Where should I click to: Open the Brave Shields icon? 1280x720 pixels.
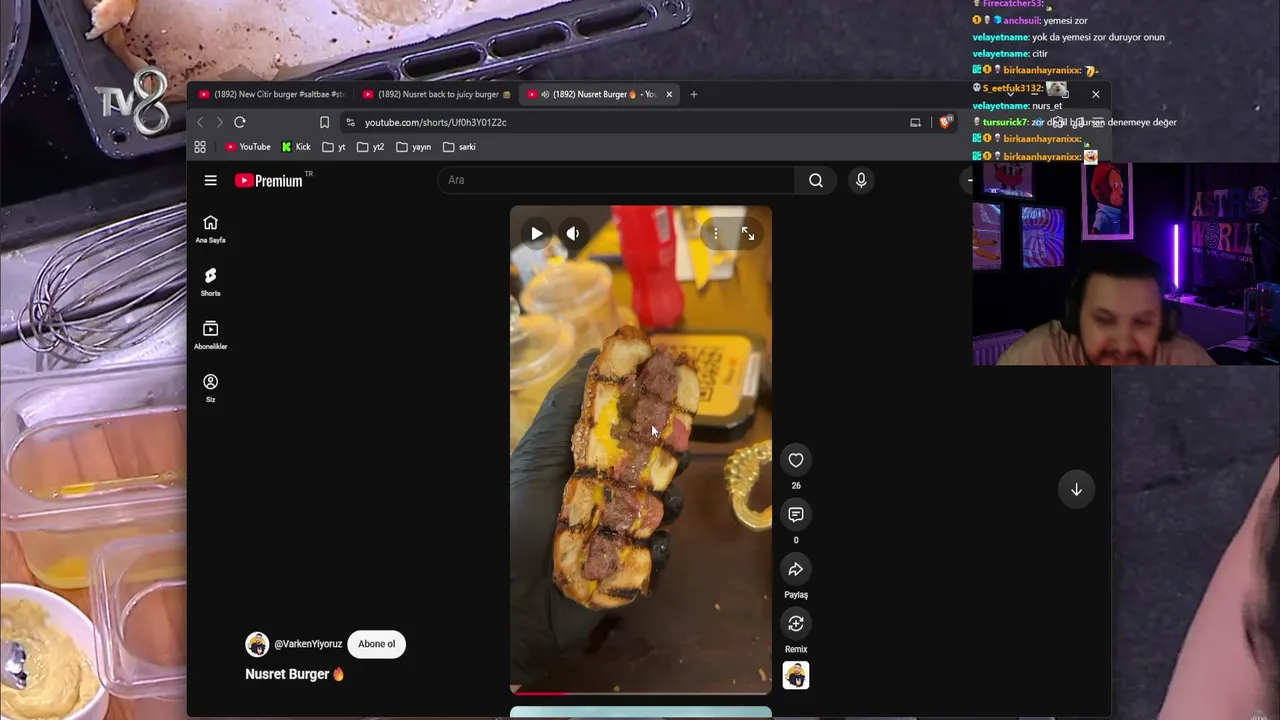(x=945, y=122)
